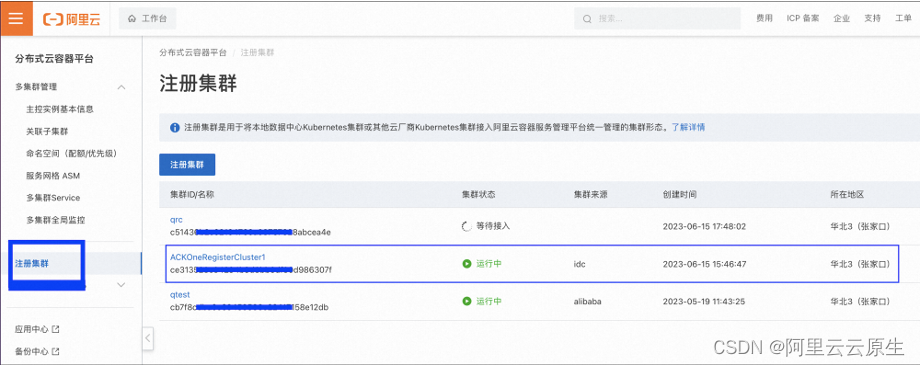This screenshot has width=920, height=366.
Task: Open the 了解详情 link
Action: click(688, 127)
